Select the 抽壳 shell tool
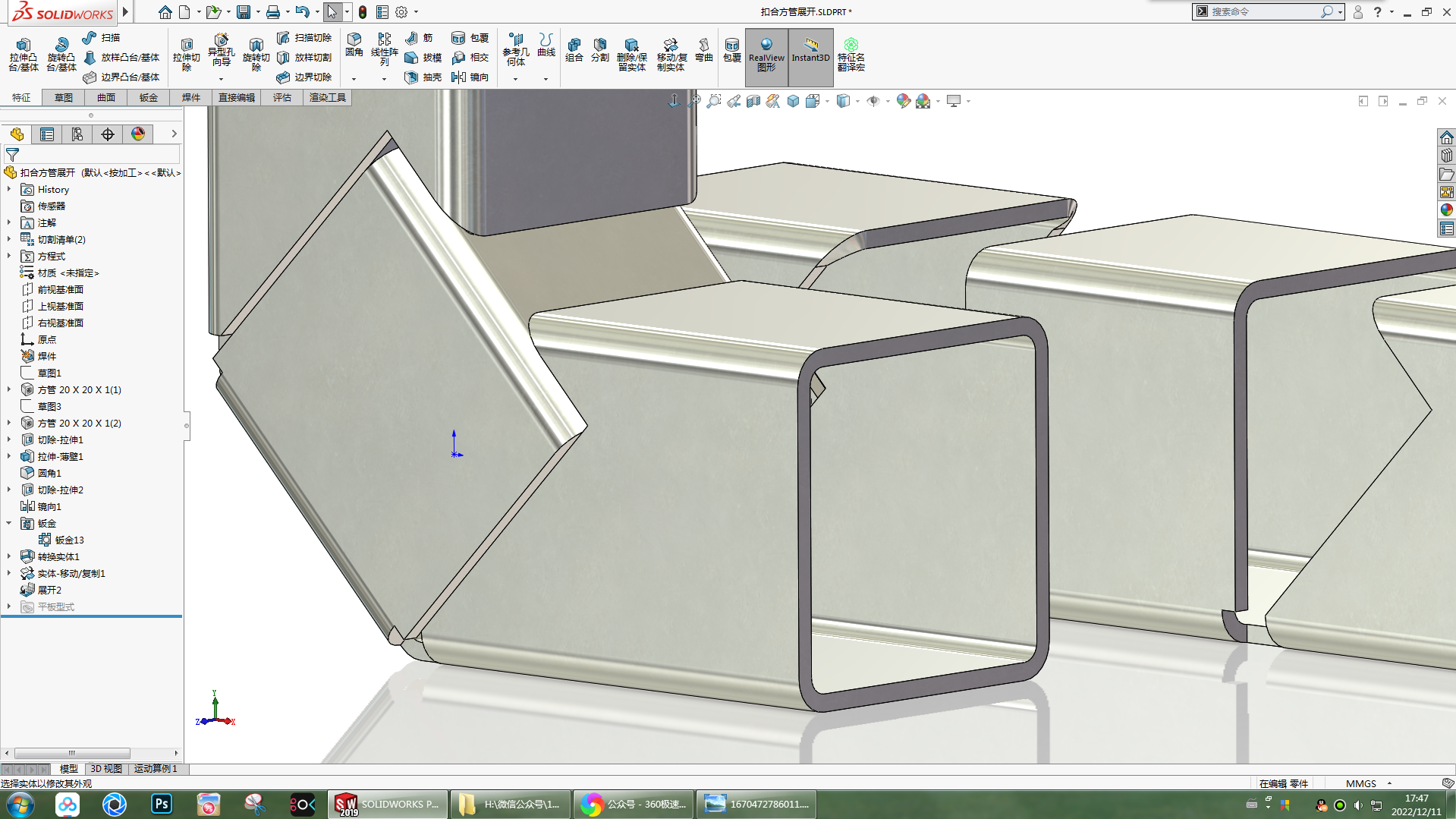 423,77
